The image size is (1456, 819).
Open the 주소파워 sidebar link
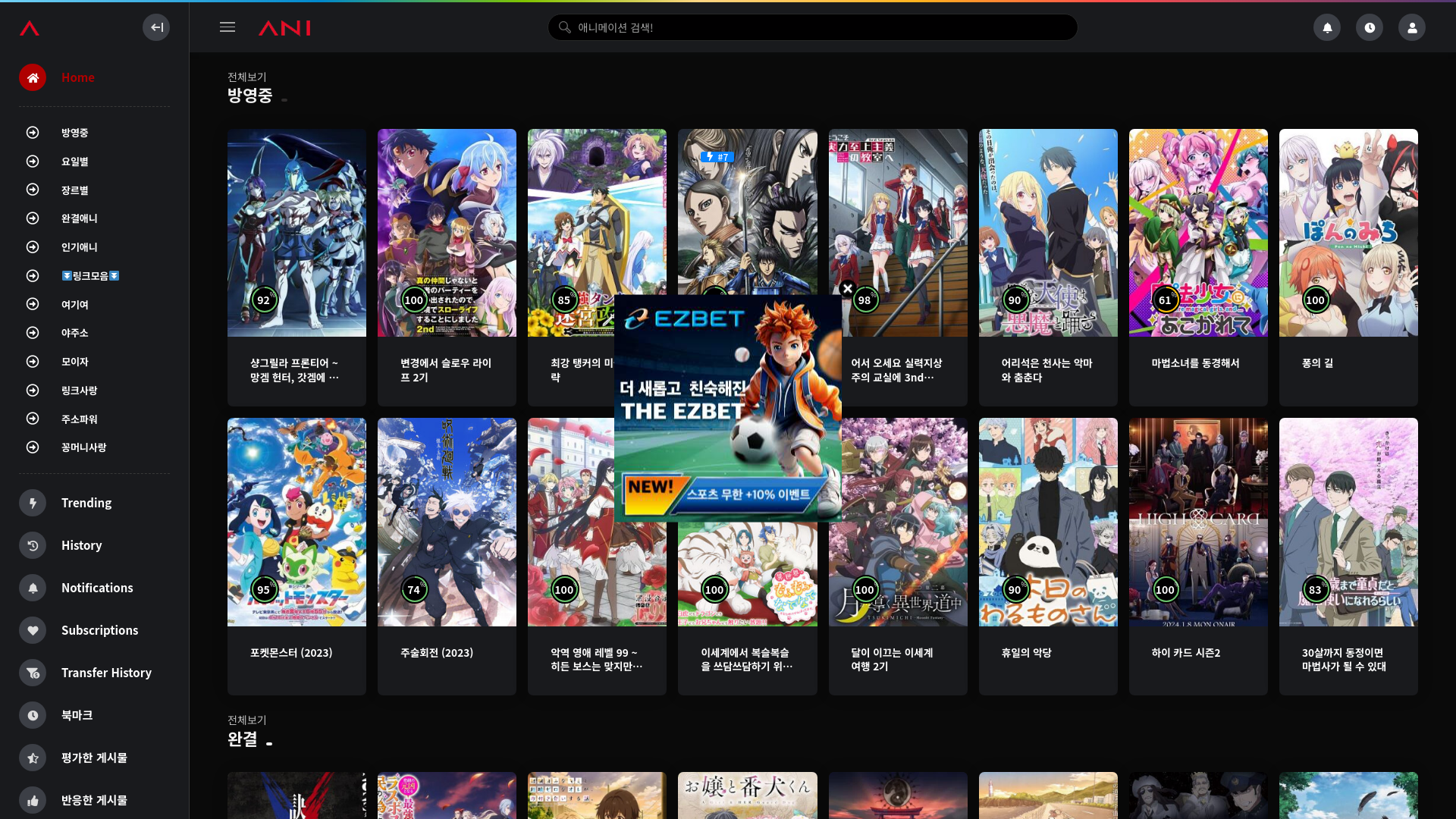80,419
